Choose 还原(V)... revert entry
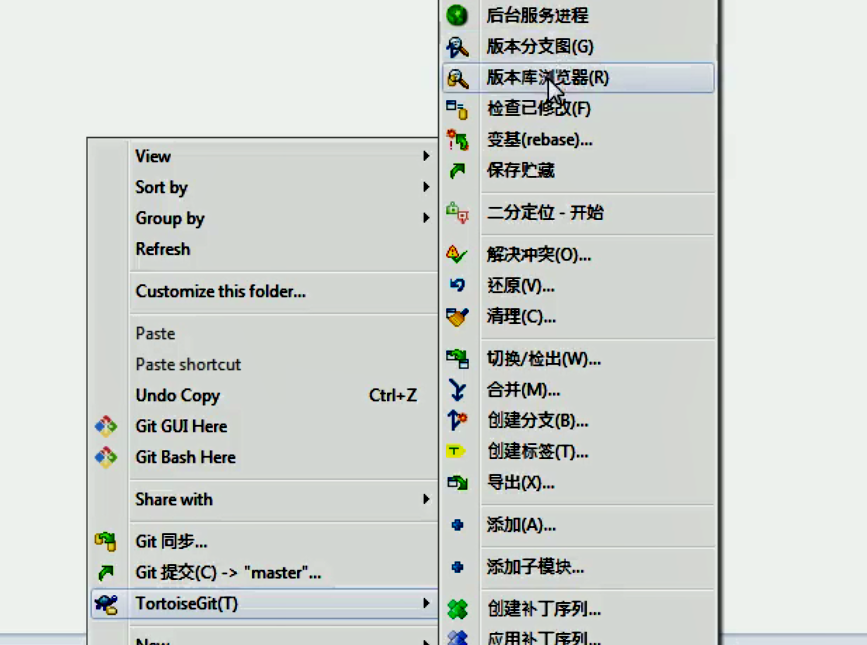867x645 pixels. (578, 286)
